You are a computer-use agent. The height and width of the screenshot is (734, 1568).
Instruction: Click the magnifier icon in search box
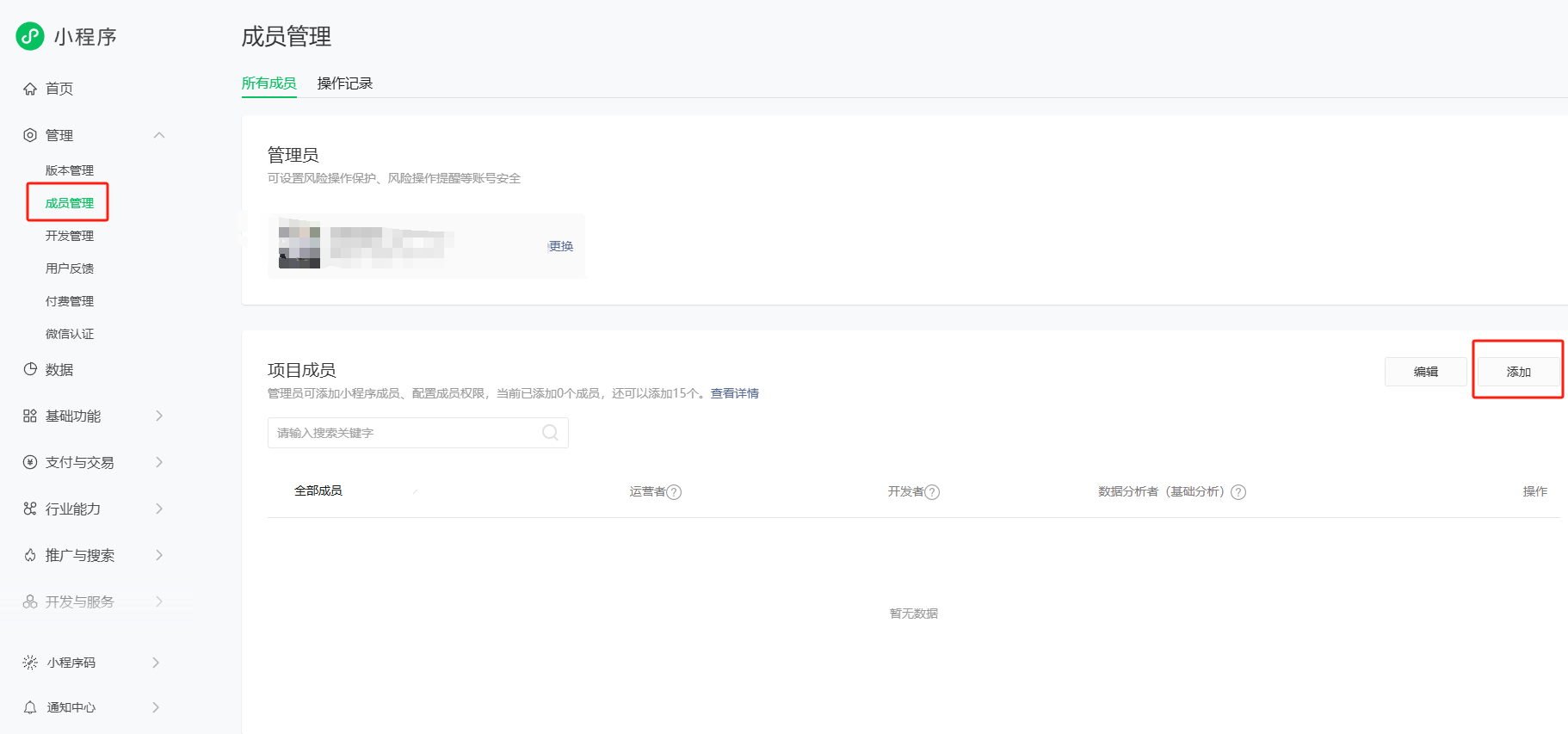tap(550, 433)
